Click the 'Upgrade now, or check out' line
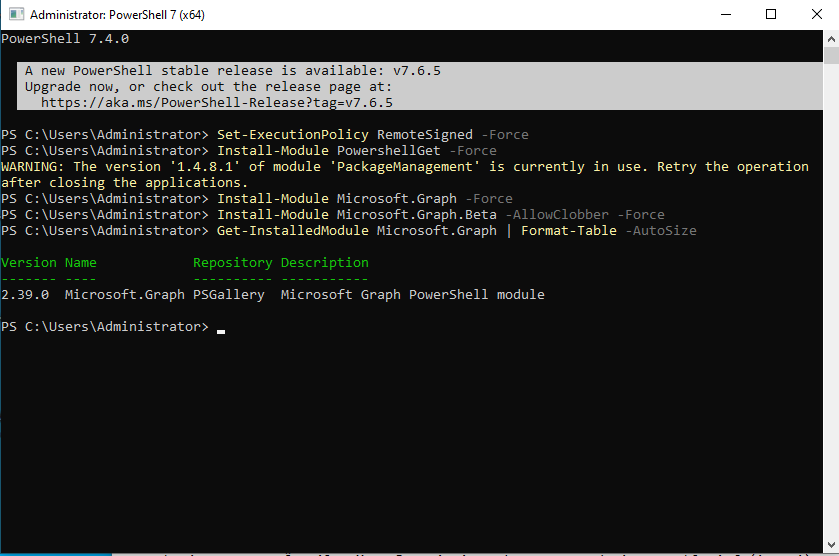This screenshot has width=839, height=556. coord(208,87)
